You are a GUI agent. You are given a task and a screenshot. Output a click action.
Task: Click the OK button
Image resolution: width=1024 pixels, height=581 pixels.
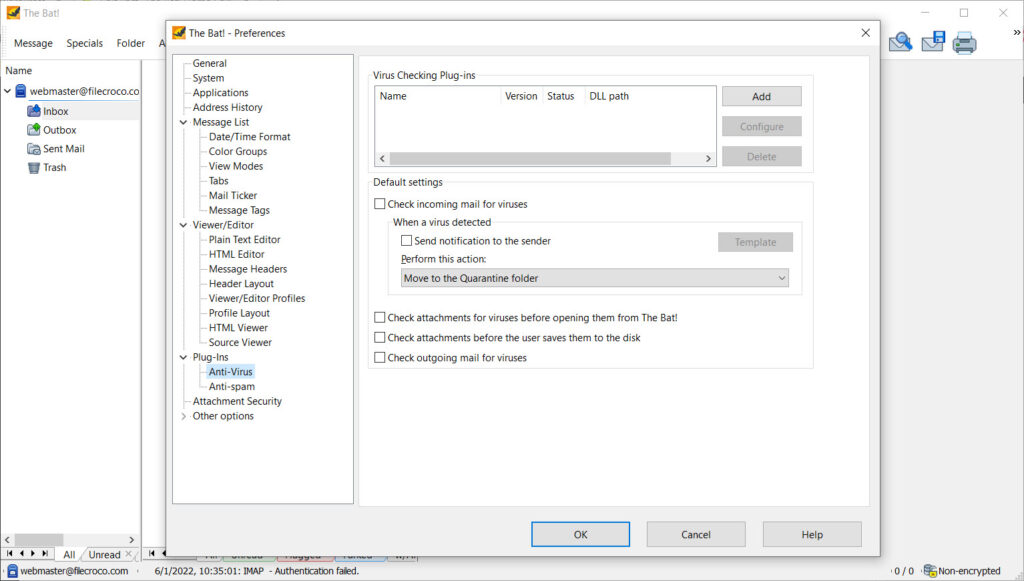click(x=581, y=534)
